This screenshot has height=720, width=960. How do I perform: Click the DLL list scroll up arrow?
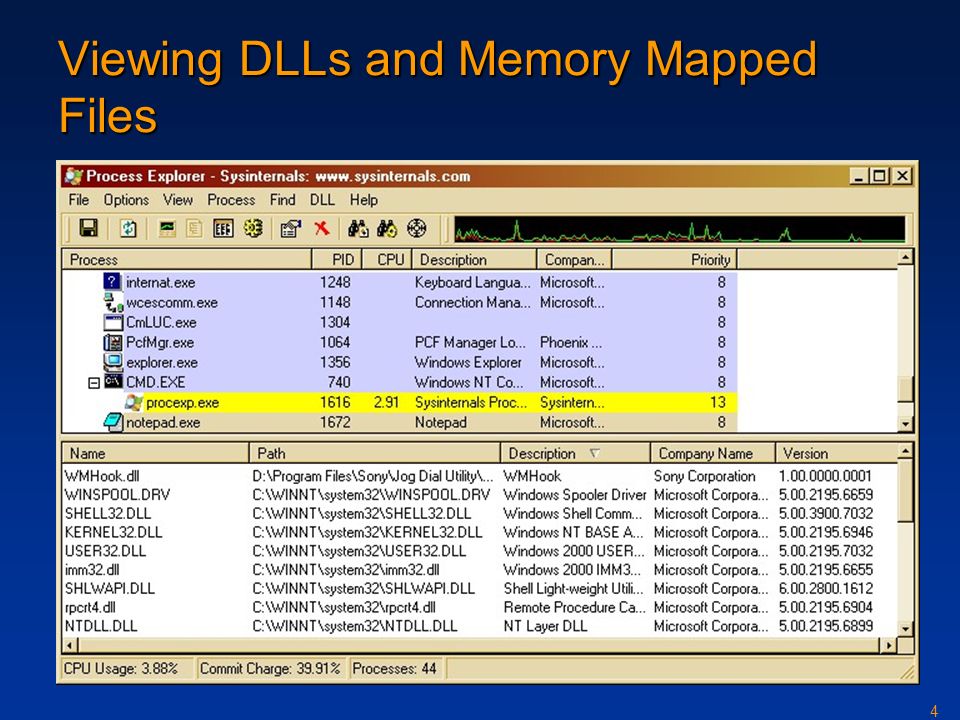(x=906, y=451)
